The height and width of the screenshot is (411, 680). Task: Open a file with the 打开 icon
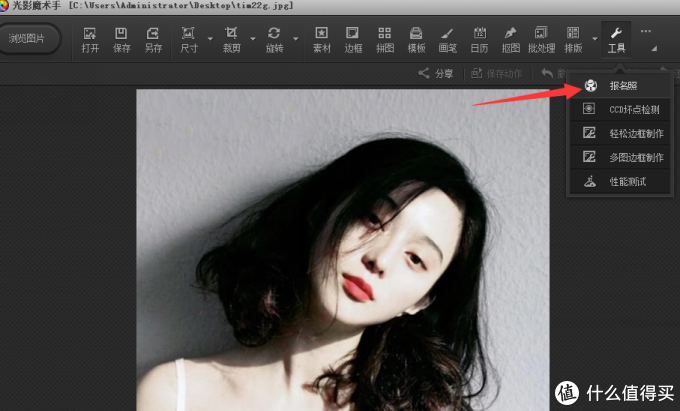click(90, 40)
